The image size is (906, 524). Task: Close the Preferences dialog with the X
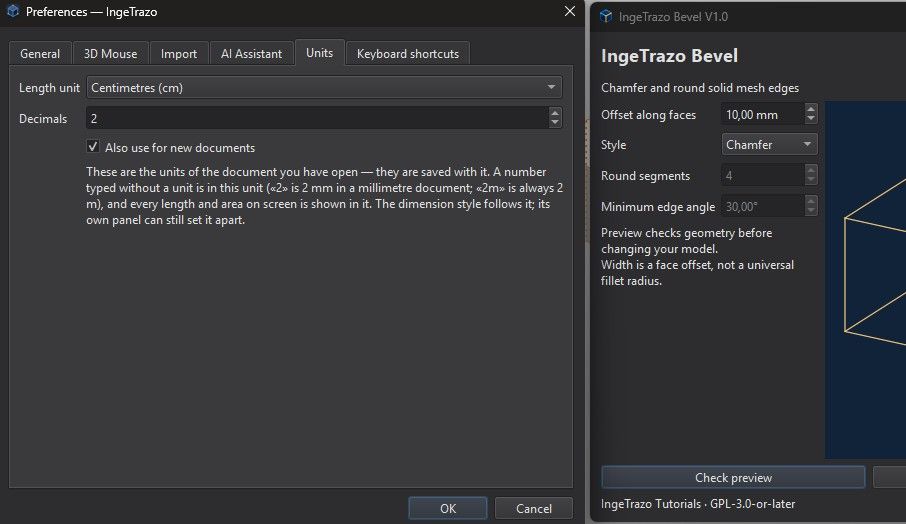pos(570,11)
